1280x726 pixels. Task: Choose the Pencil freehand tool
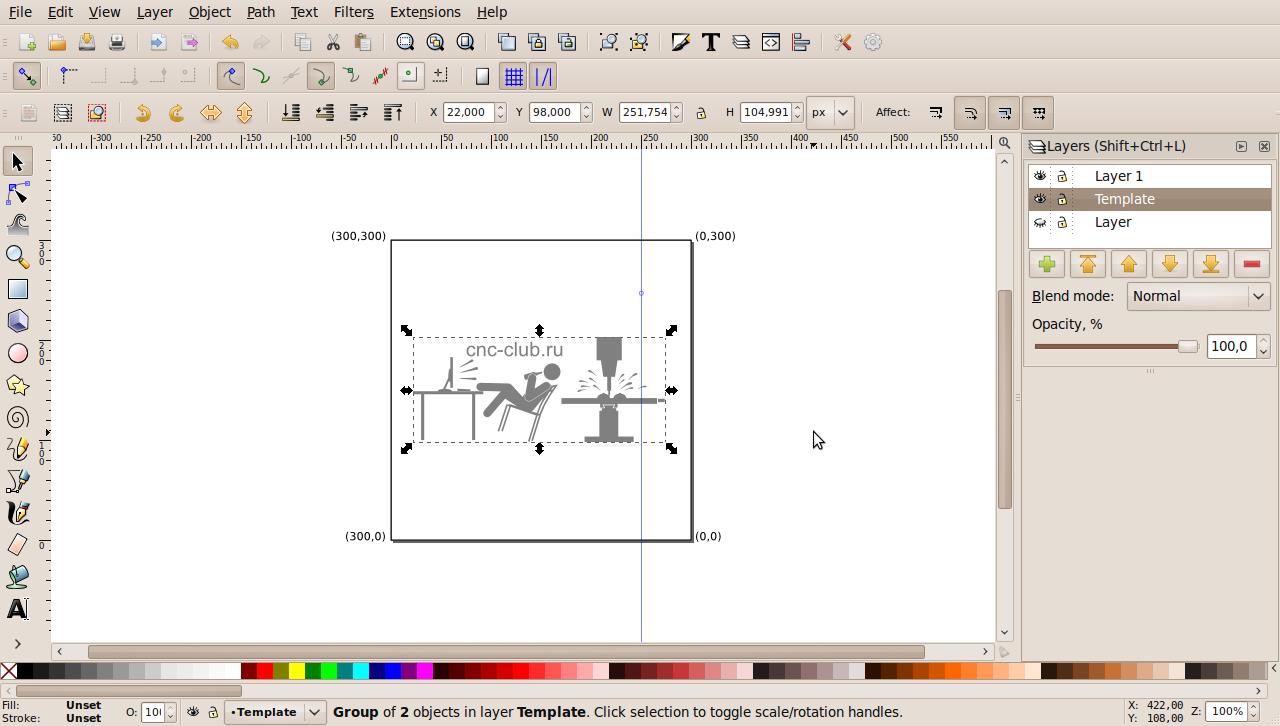tap(18, 449)
